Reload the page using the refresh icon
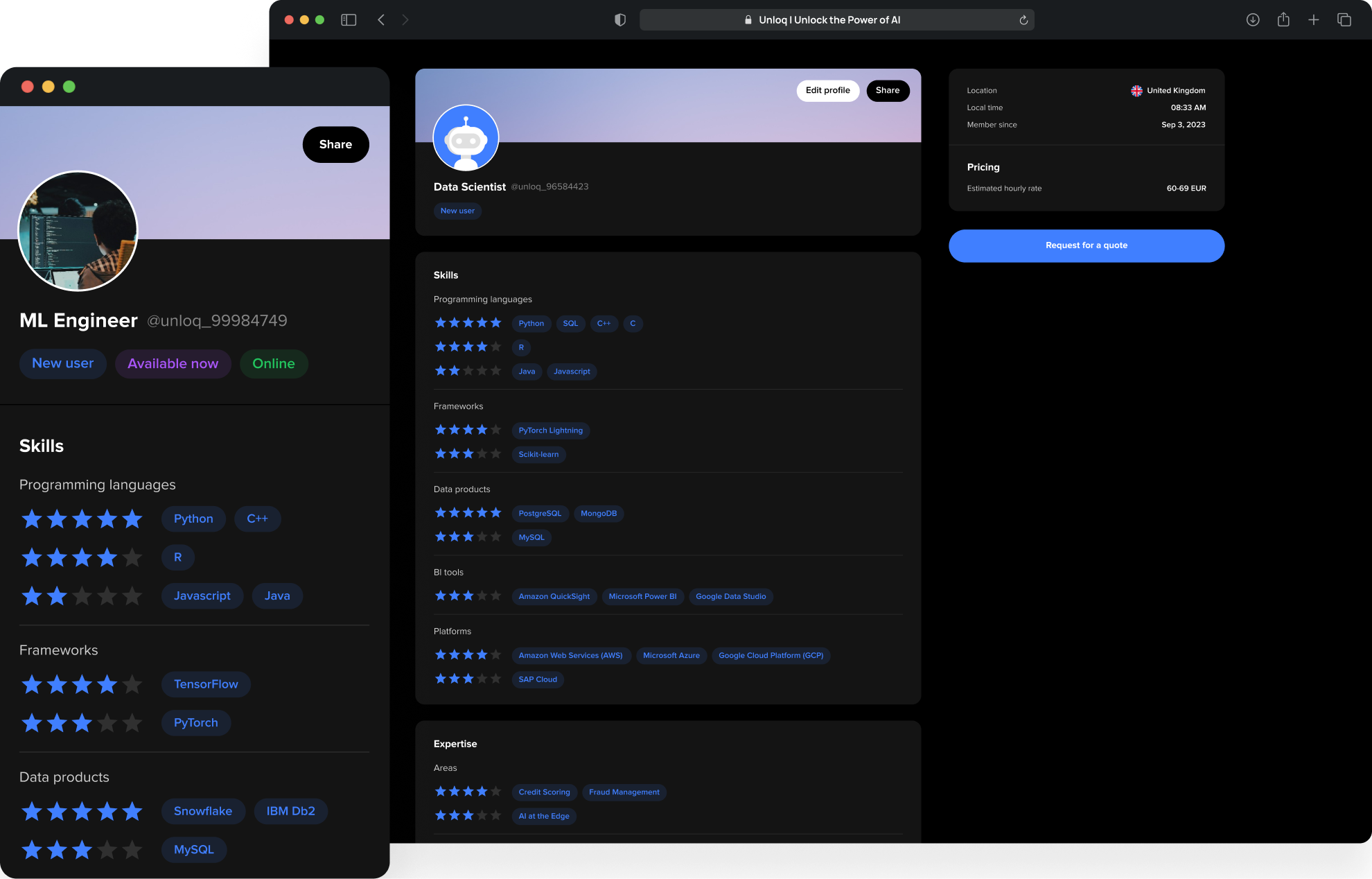 click(1023, 20)
